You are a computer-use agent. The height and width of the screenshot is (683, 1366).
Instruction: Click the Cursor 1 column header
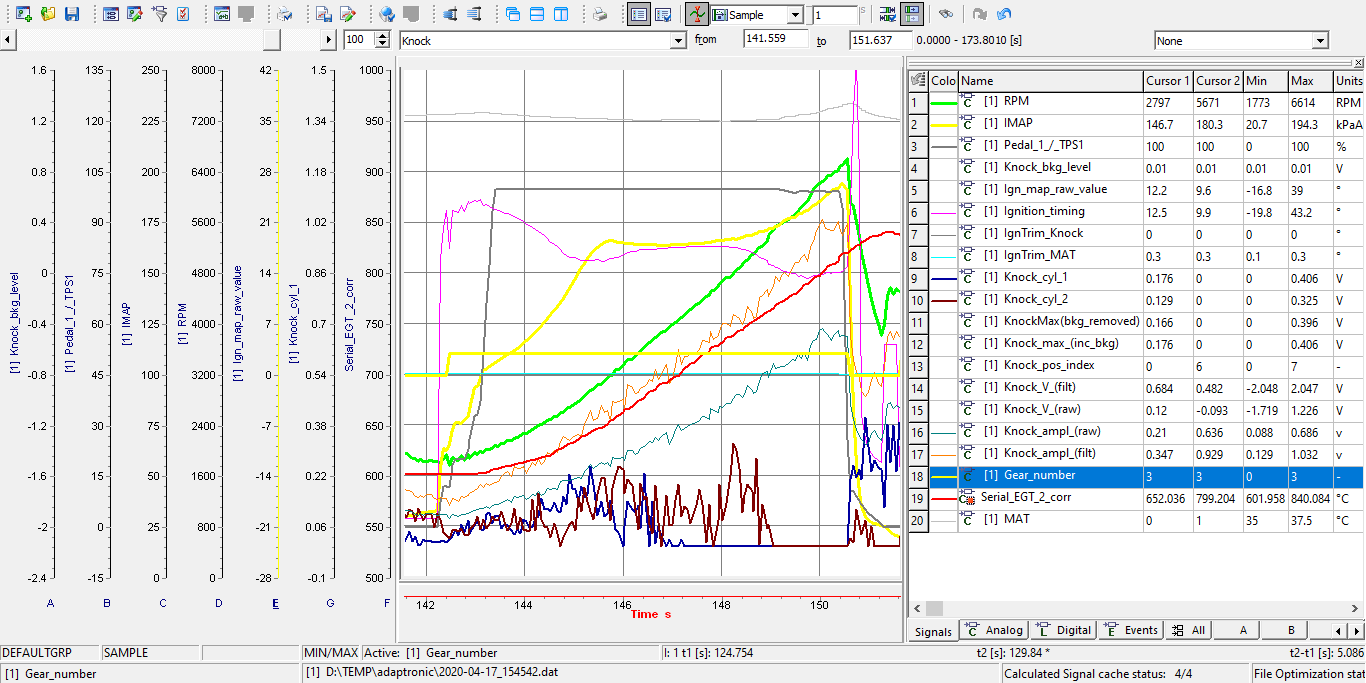1167,80
